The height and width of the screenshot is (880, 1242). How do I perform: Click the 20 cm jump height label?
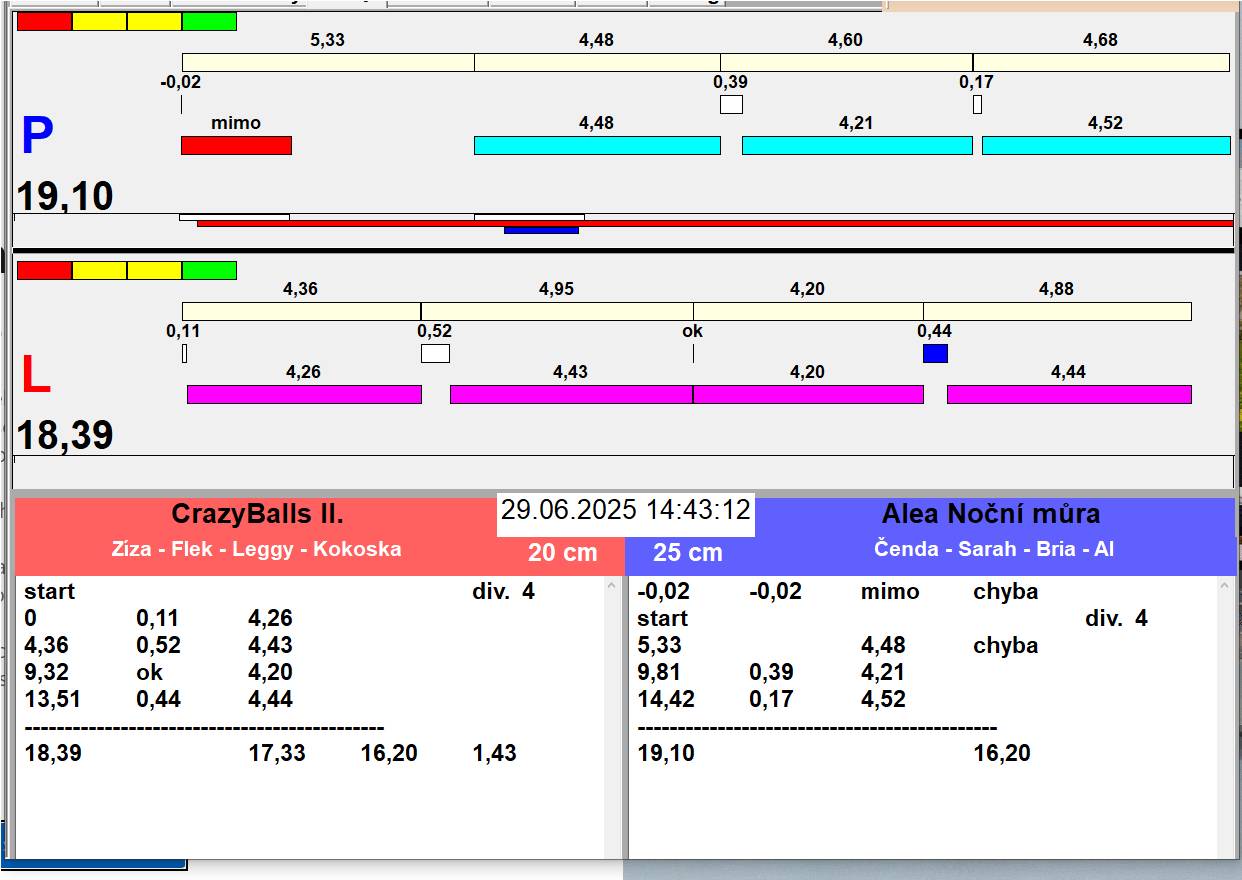coord(562,552)
